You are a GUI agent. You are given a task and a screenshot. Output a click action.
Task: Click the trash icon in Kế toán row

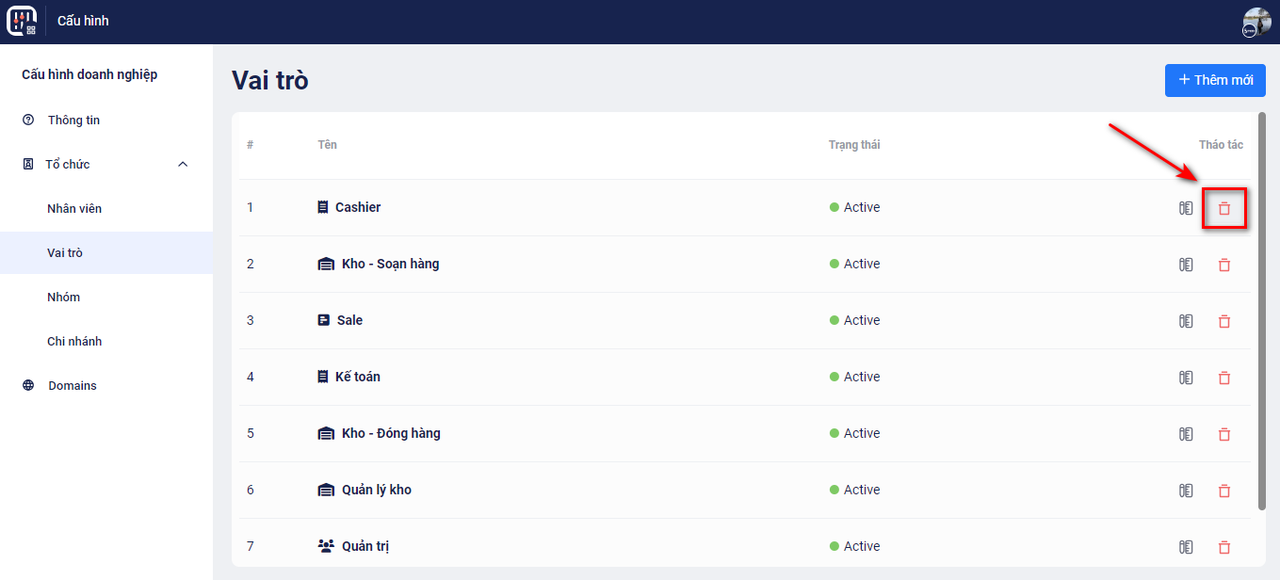1224,377
